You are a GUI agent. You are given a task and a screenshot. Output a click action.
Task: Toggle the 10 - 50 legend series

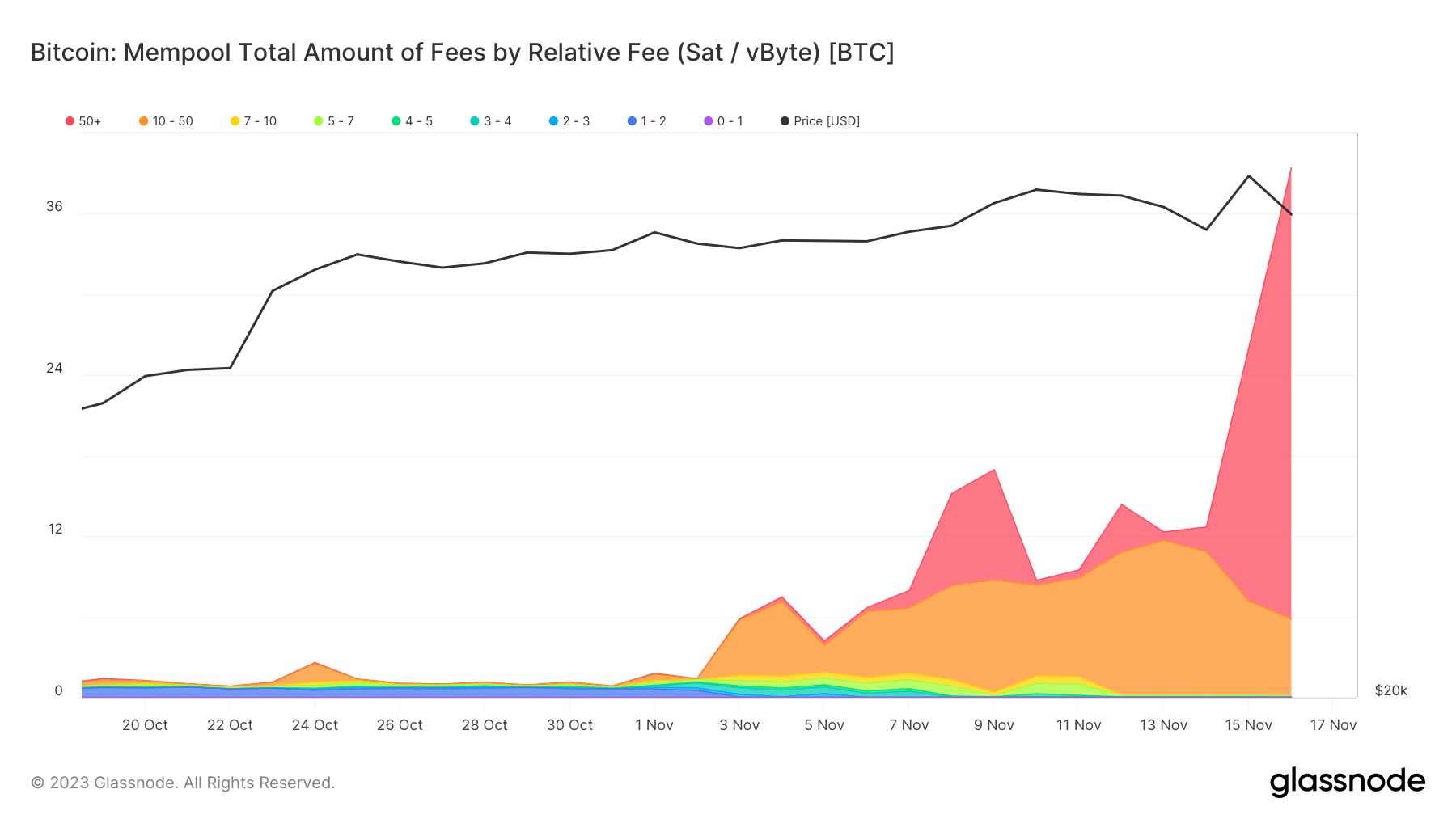(166, 121)
